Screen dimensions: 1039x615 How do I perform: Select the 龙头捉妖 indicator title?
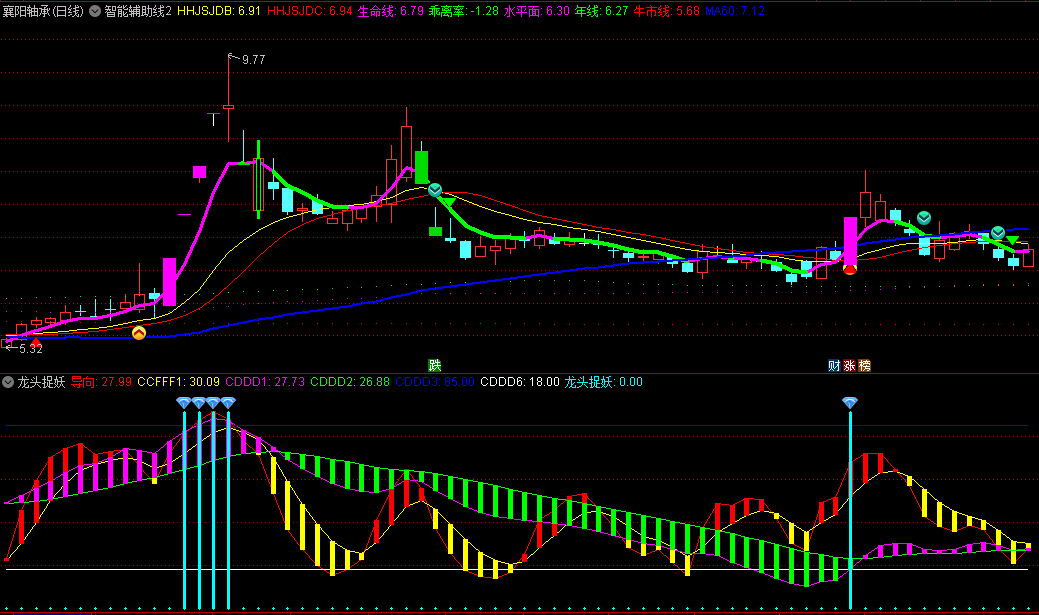[41, 382]
